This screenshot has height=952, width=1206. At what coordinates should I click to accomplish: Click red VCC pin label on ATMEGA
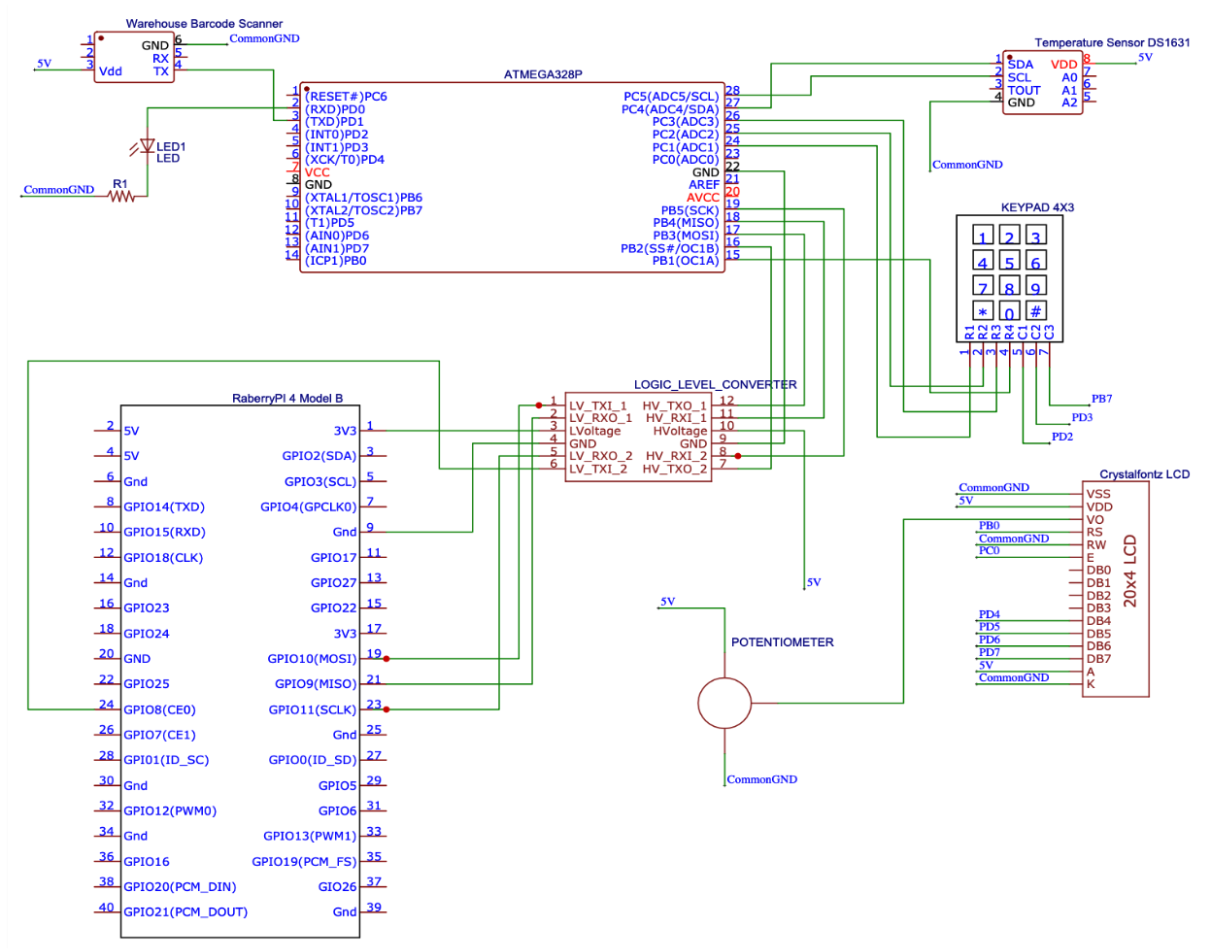(317, 172)
